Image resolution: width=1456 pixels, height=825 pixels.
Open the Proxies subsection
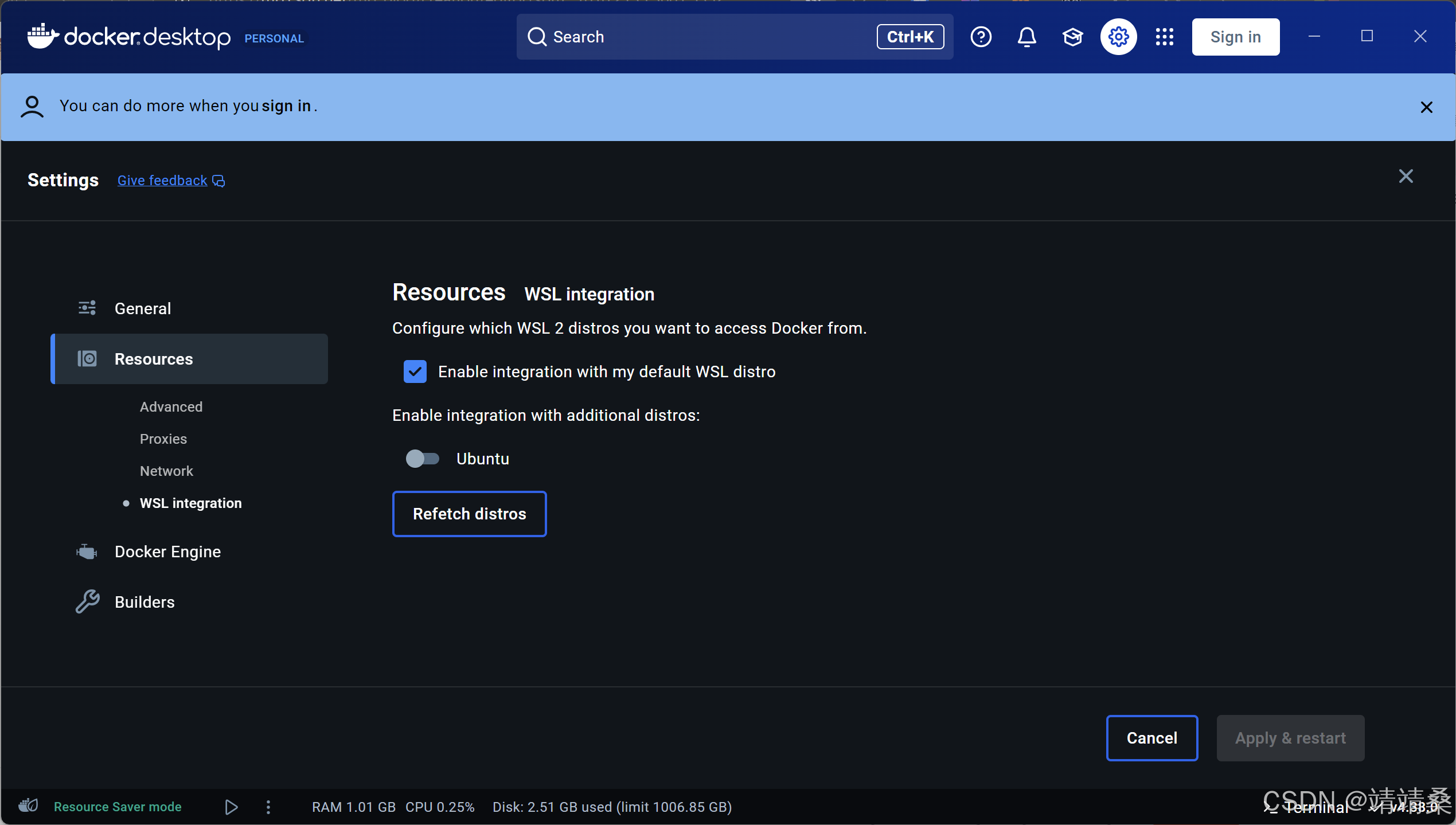(x=163, y=439)
